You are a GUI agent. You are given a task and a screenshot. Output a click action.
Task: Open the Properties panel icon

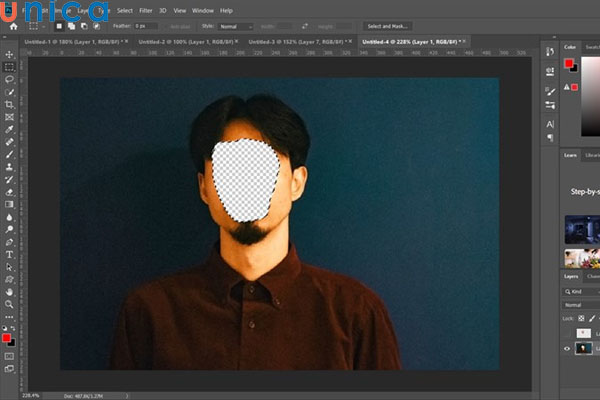click(550, 72)
